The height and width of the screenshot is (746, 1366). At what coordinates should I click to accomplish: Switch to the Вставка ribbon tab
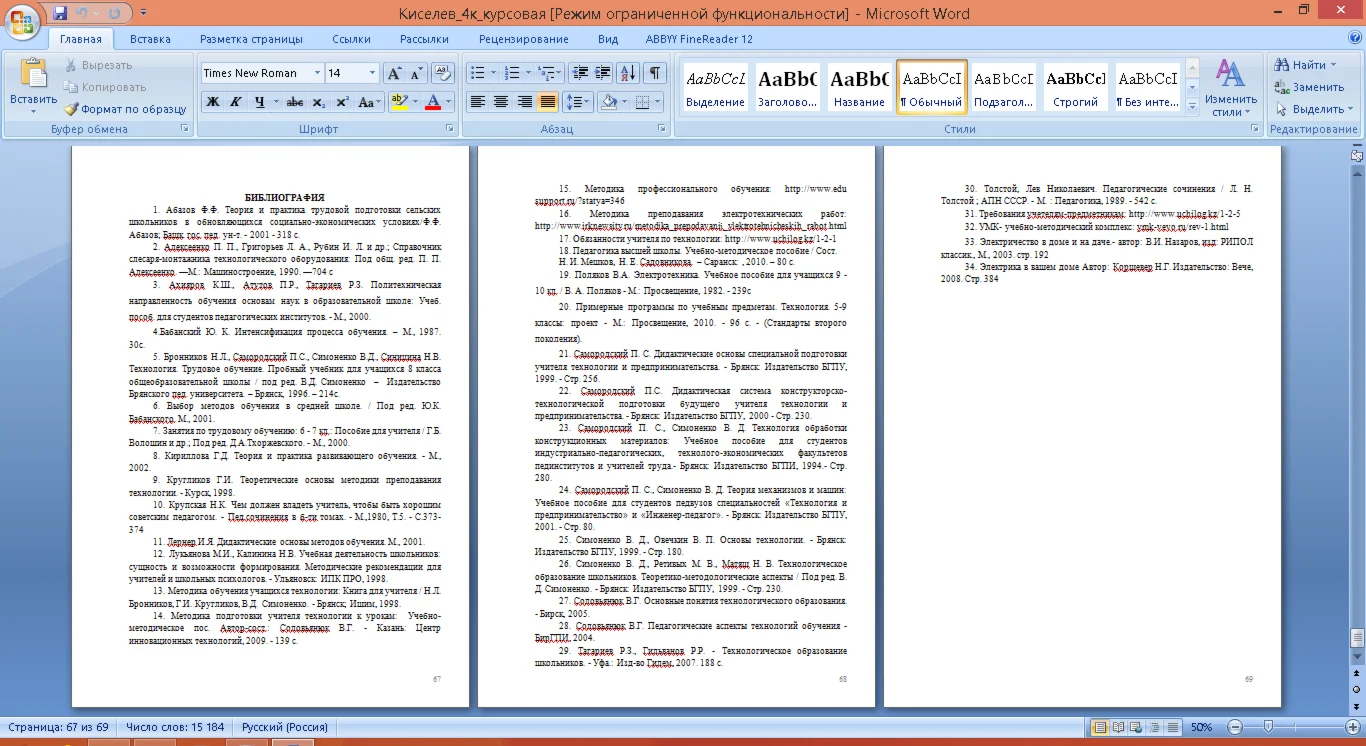click(150, 39)
